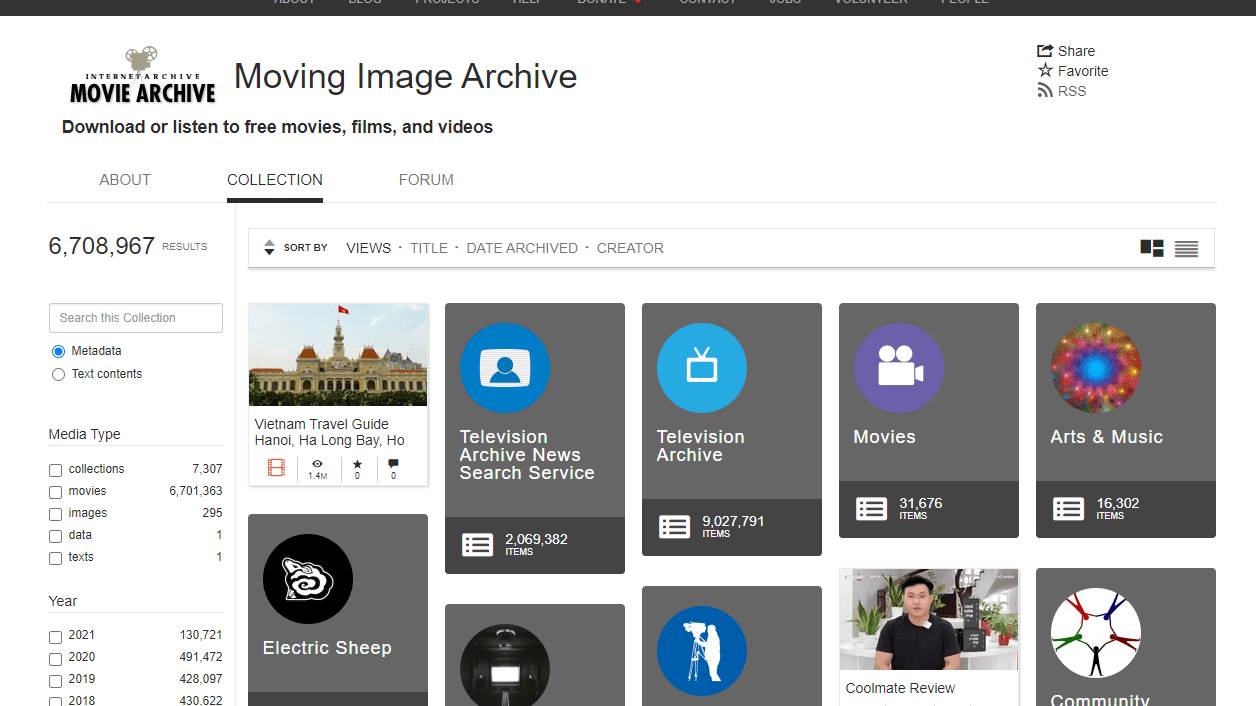Screen dimensions: 1256x706
Task: Select the Metadata radio button
Action: coord(58,351)
